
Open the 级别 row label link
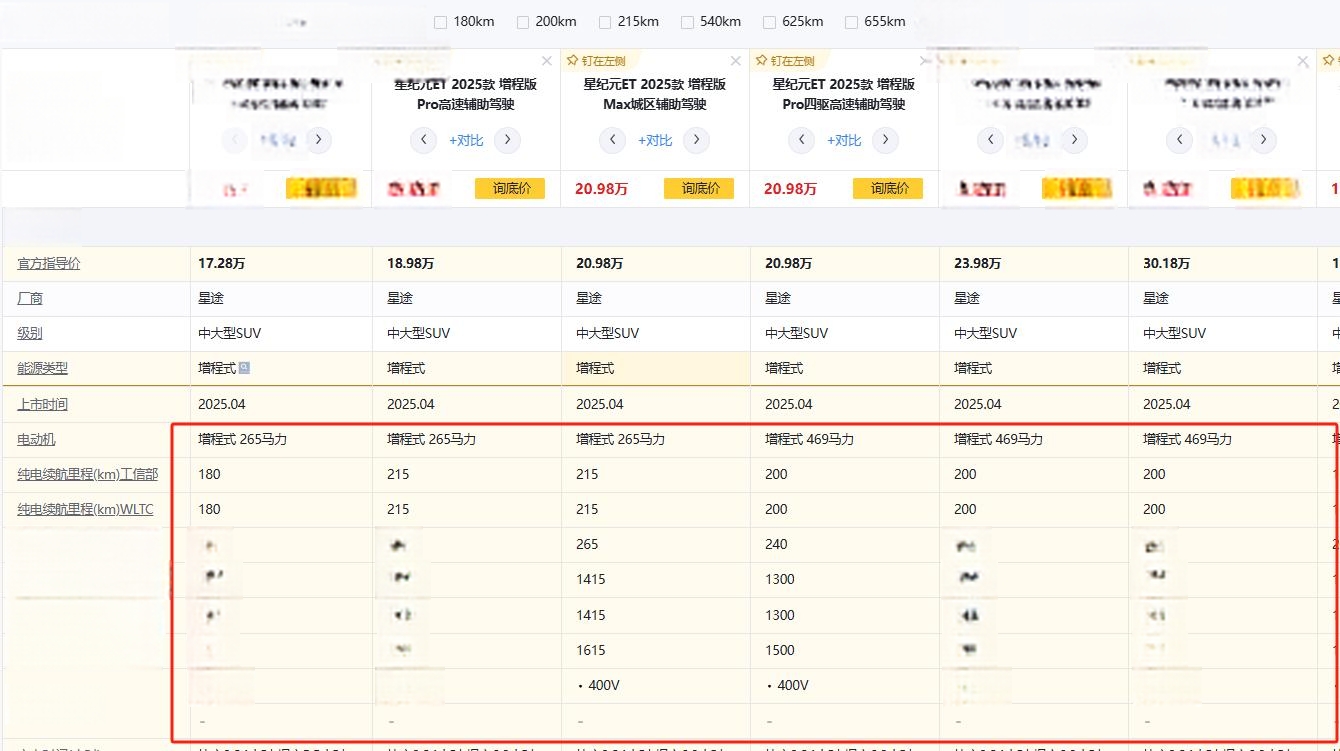pos(30,333)
